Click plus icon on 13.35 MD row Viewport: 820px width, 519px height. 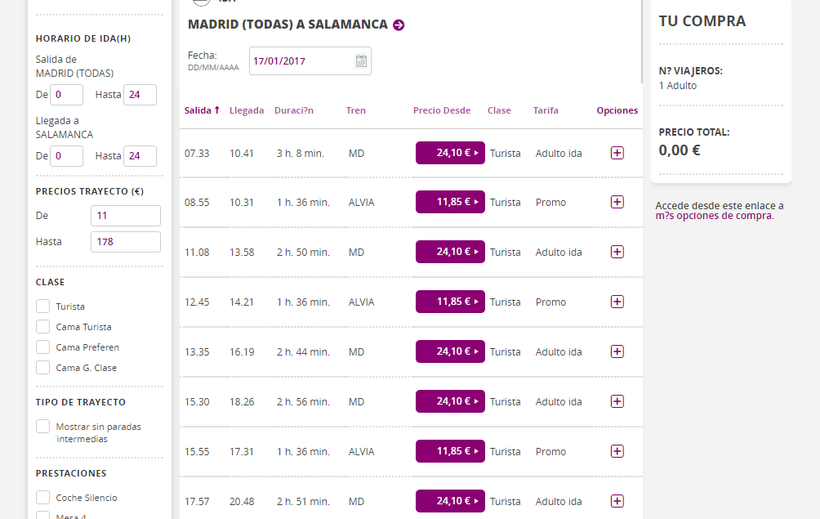pyautogui.click(x=617, y=352)
